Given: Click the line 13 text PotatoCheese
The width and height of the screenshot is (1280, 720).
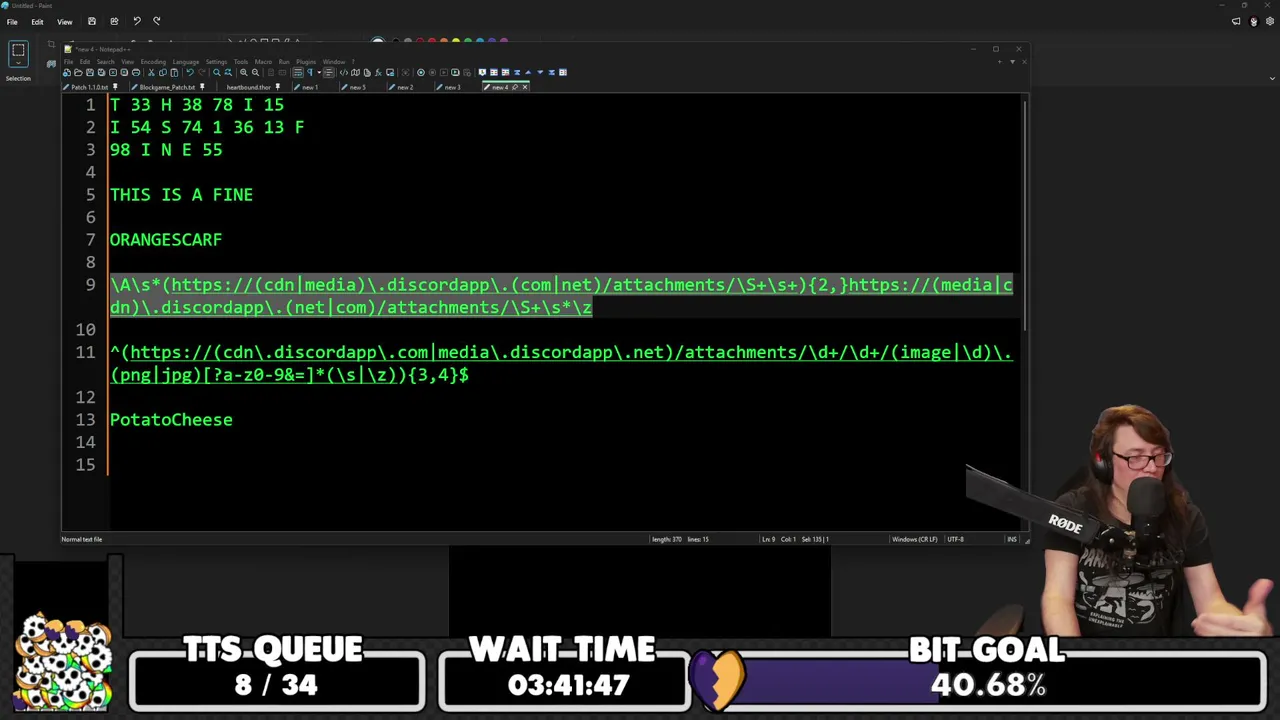Looking at the screenshot, I should [171, 420].
